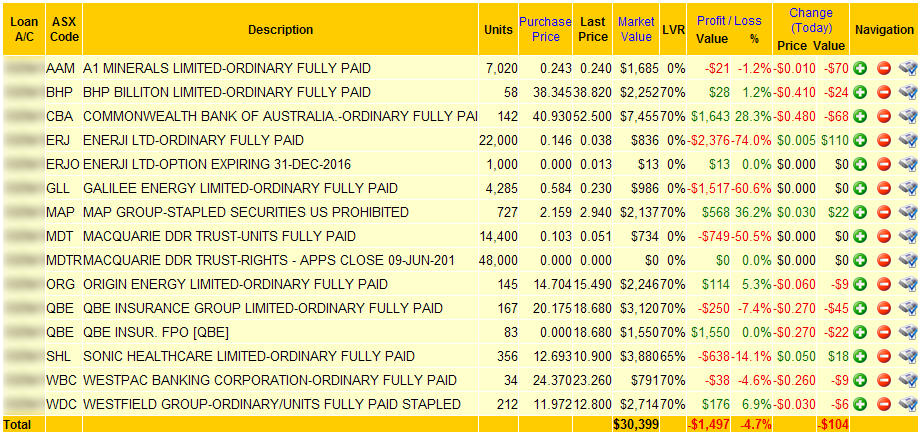Viewport: 921px width, 435px height.
Task: Click red minus icon for Galilee Energy
Action: (884, 188)
